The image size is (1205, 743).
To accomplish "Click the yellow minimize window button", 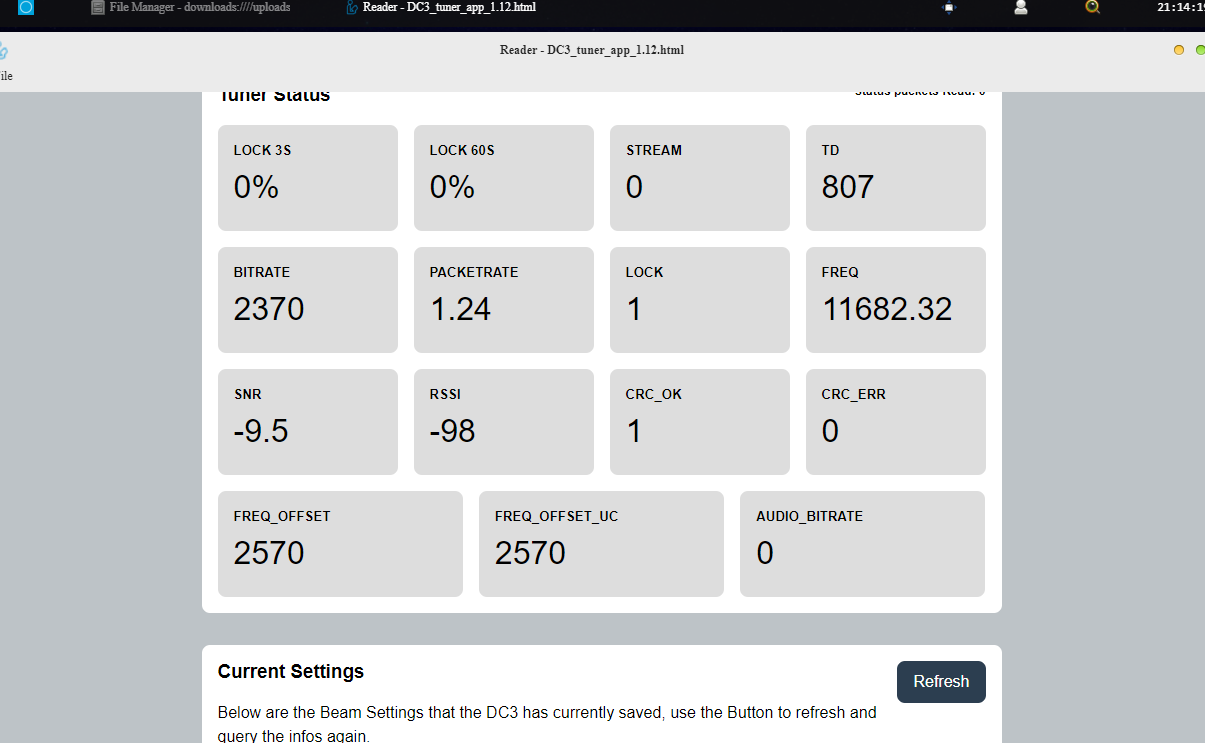I will coord(1179,50).
